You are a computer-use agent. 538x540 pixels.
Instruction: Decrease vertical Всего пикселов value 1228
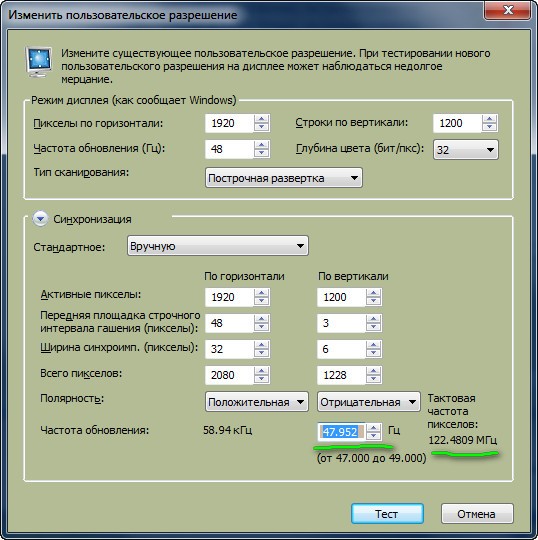coord(374,379)
